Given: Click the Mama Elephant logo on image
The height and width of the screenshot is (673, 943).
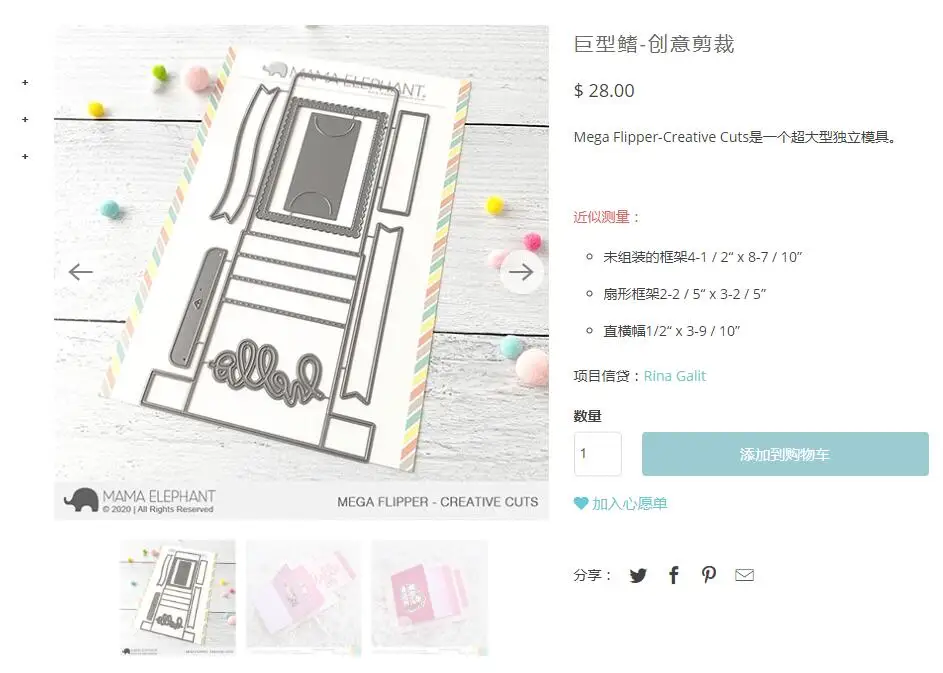Looking at the screenshot, I should pos(140,500).
